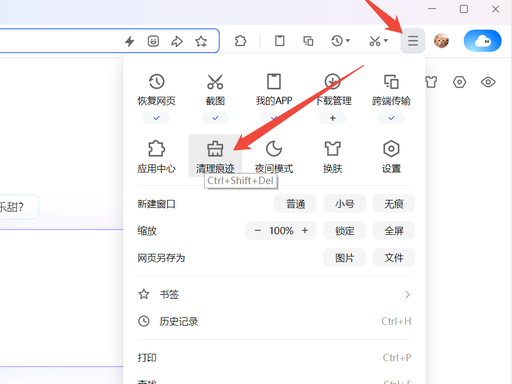Screen dimensions: 512x384
Task: Click the eye icon on page
Action: 488,82
